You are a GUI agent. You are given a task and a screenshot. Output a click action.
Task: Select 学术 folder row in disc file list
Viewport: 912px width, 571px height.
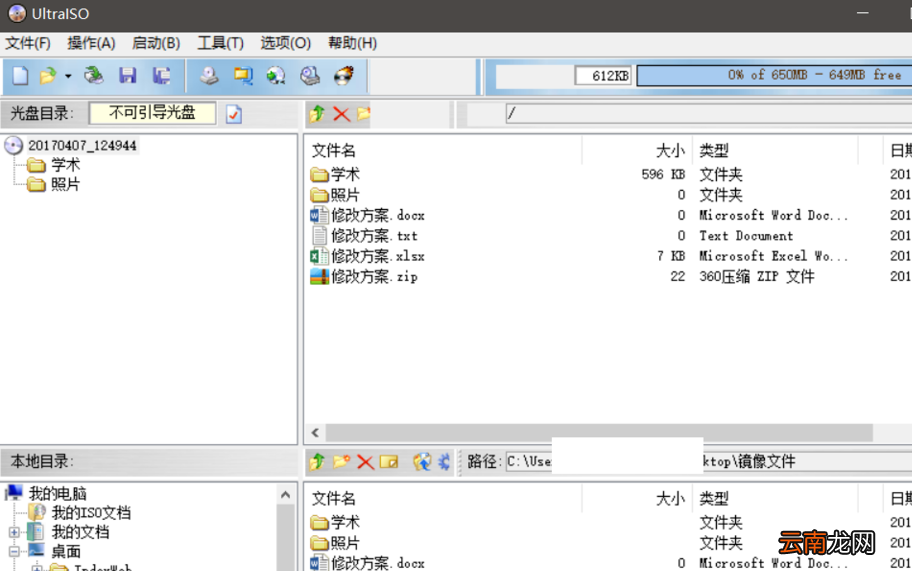tap(345, 174)
